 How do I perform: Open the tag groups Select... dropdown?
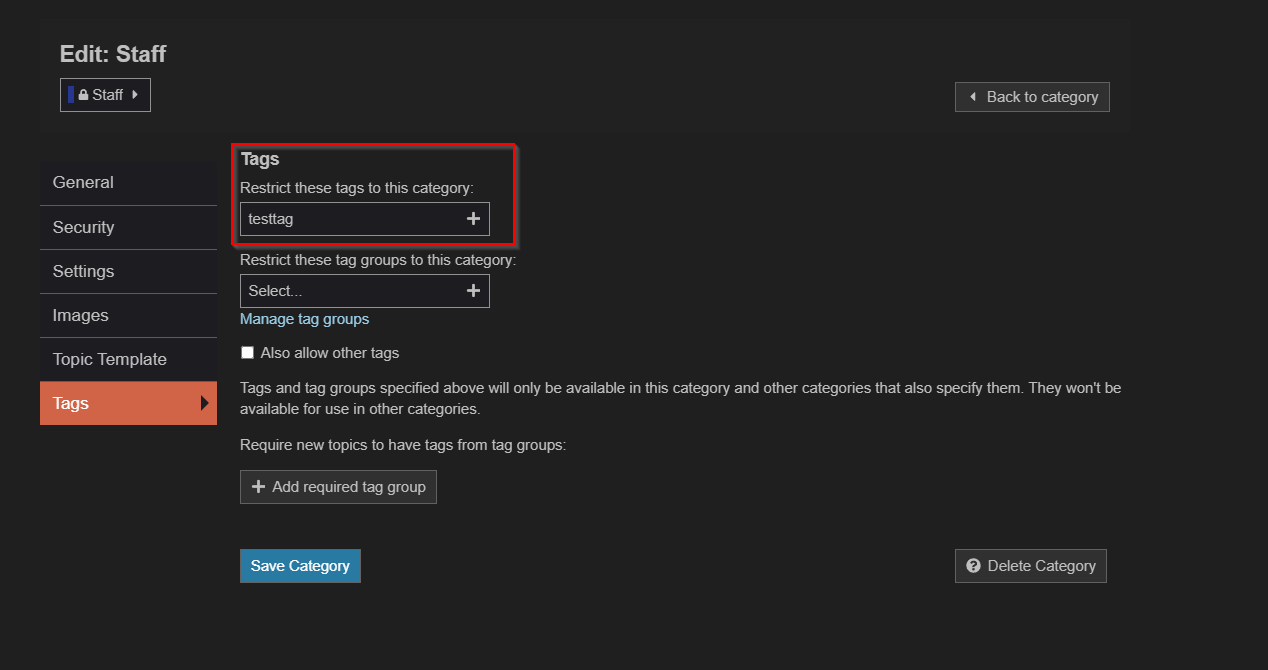coord(365,291)
